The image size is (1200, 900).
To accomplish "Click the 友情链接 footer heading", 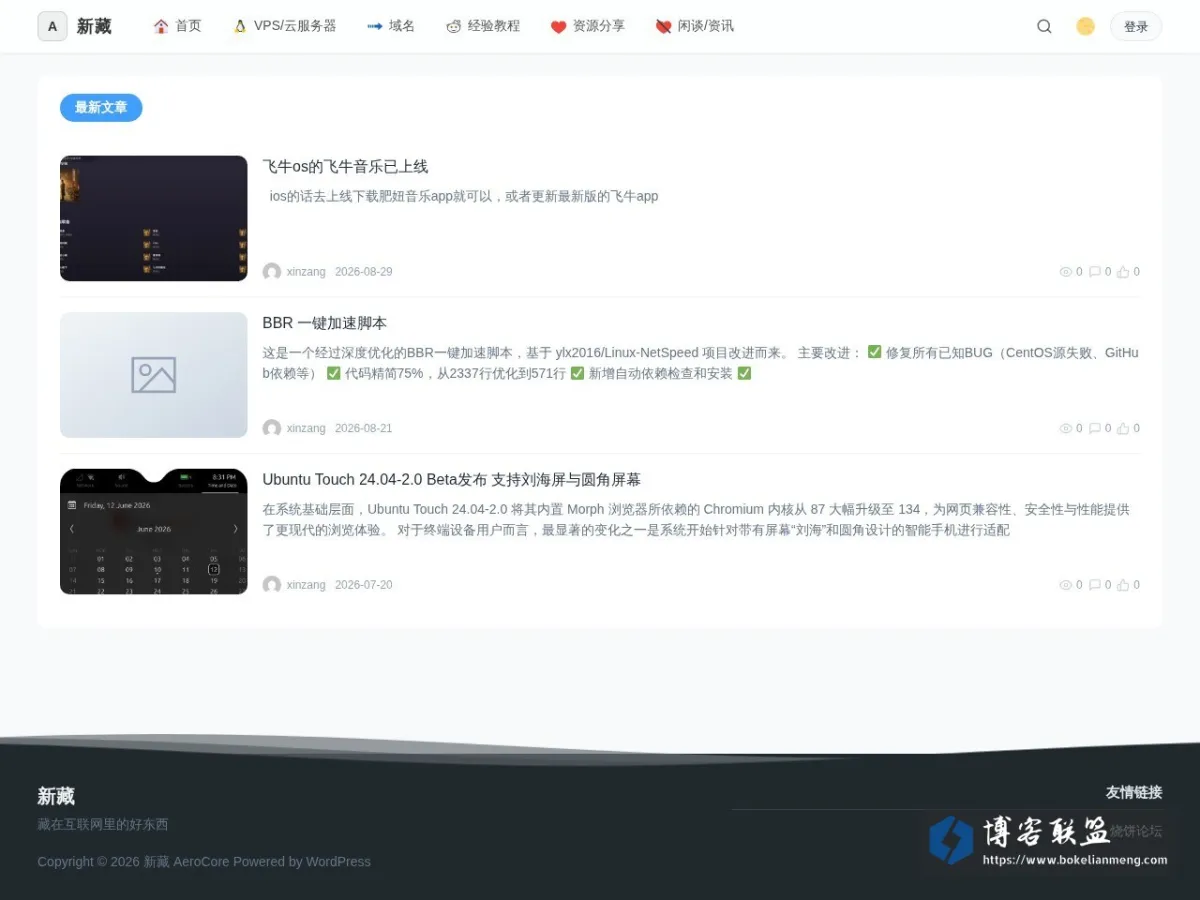I will 1134,792.
